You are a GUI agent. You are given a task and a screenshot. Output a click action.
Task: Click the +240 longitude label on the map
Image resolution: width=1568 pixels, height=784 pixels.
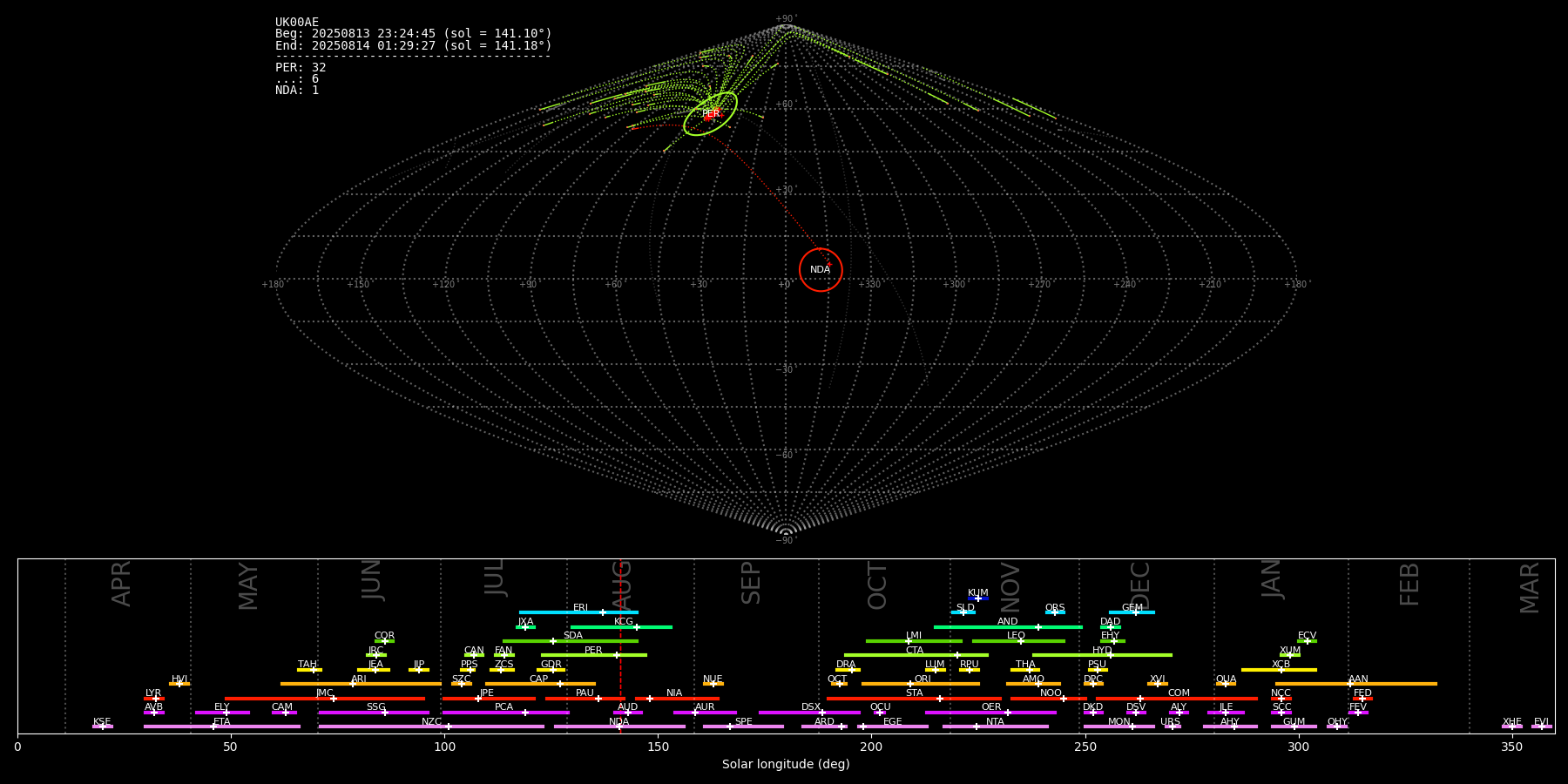[x=1125, y=285]
